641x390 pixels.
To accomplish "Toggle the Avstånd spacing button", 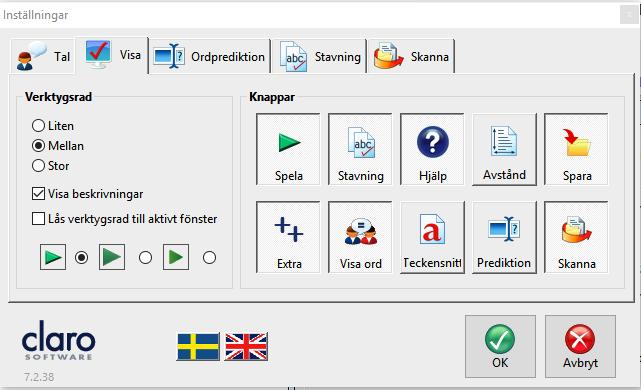I will 504,149.
